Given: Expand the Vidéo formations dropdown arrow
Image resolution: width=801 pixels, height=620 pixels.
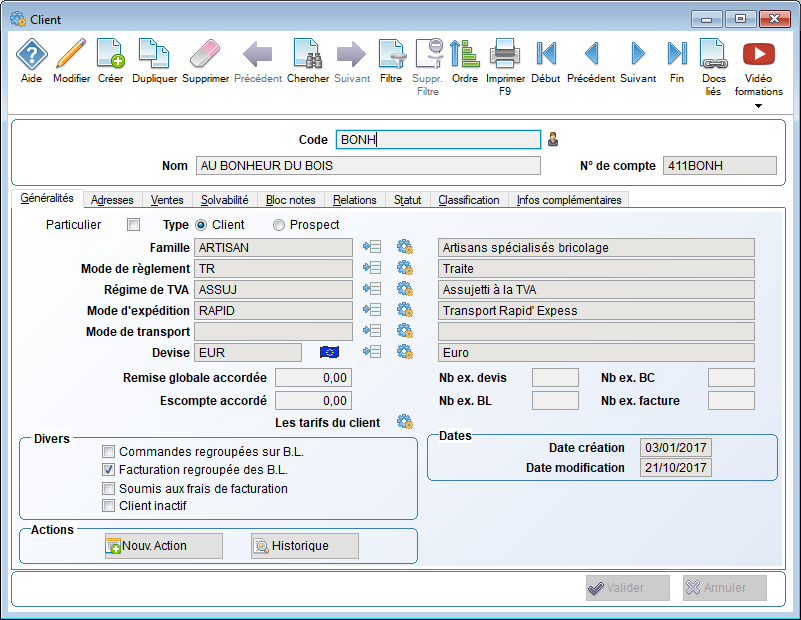Looking at the screenshot, I should pos(759,106).
